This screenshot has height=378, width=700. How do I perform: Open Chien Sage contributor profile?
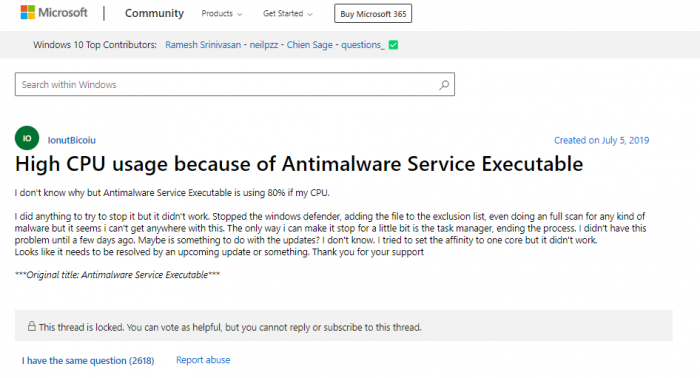[309, 45]
